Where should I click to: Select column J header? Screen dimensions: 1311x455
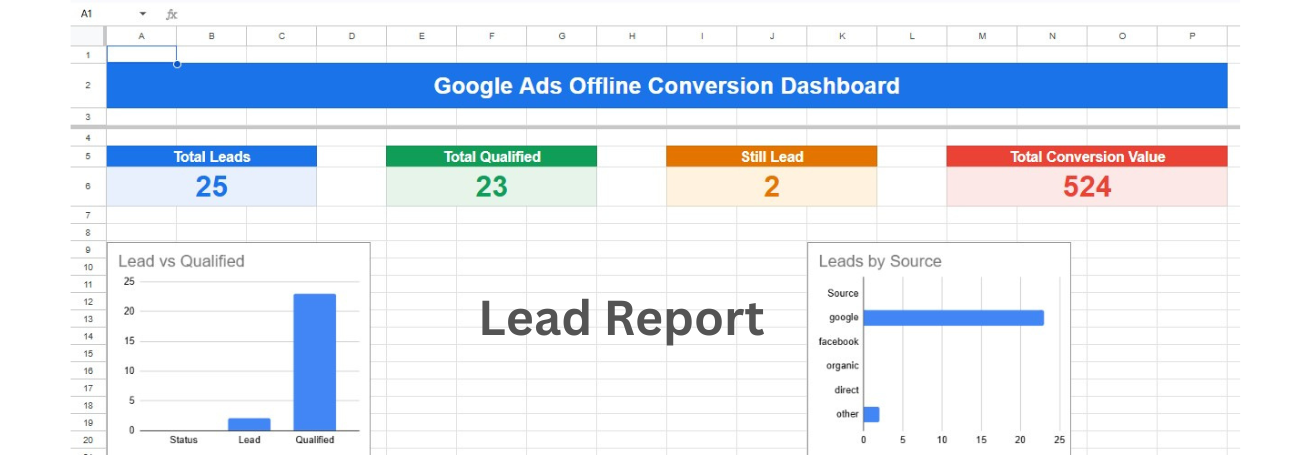(x=771, y=36)
